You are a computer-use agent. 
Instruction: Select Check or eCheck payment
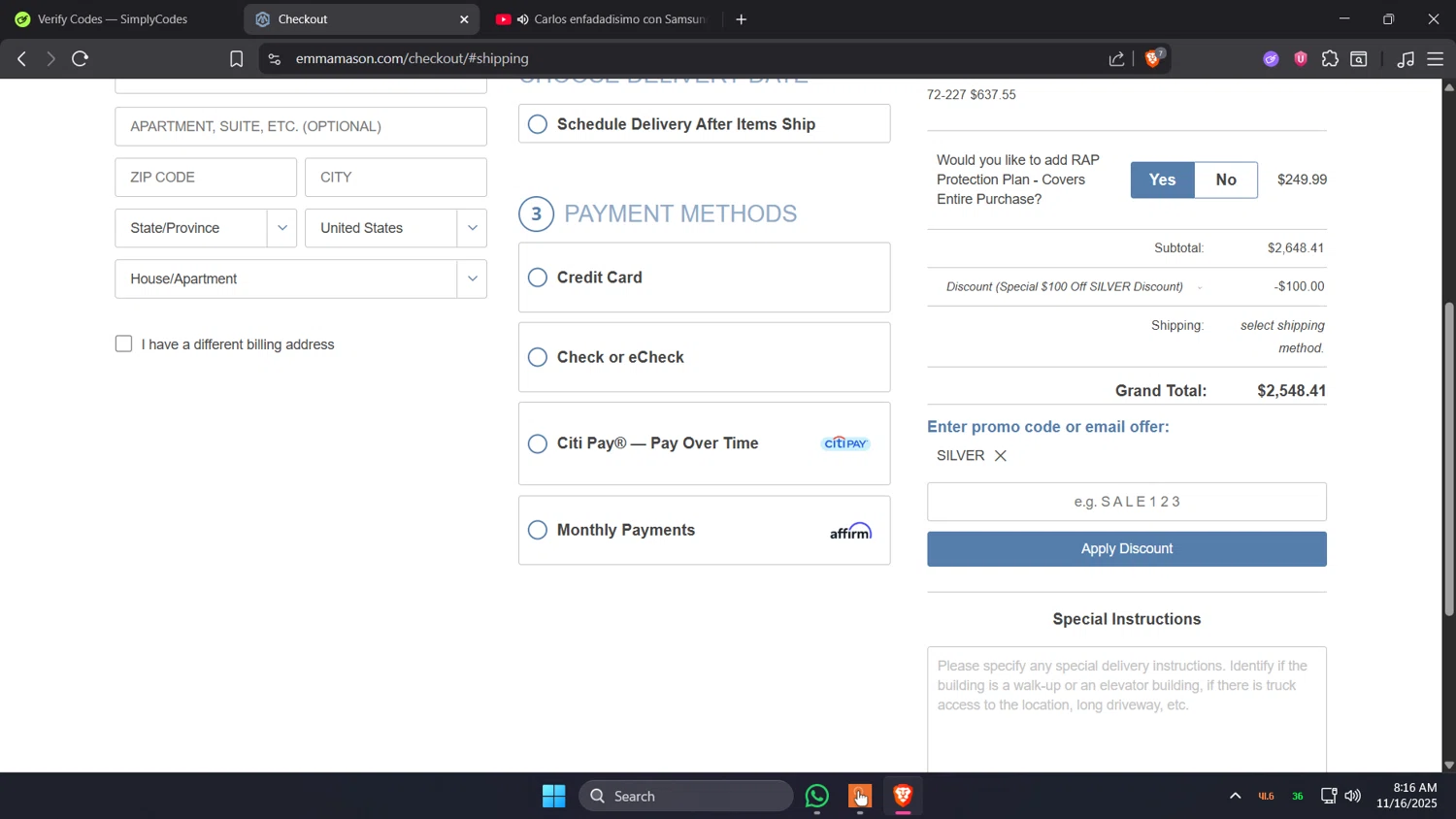pyautogui.click(x=704, y=357)
